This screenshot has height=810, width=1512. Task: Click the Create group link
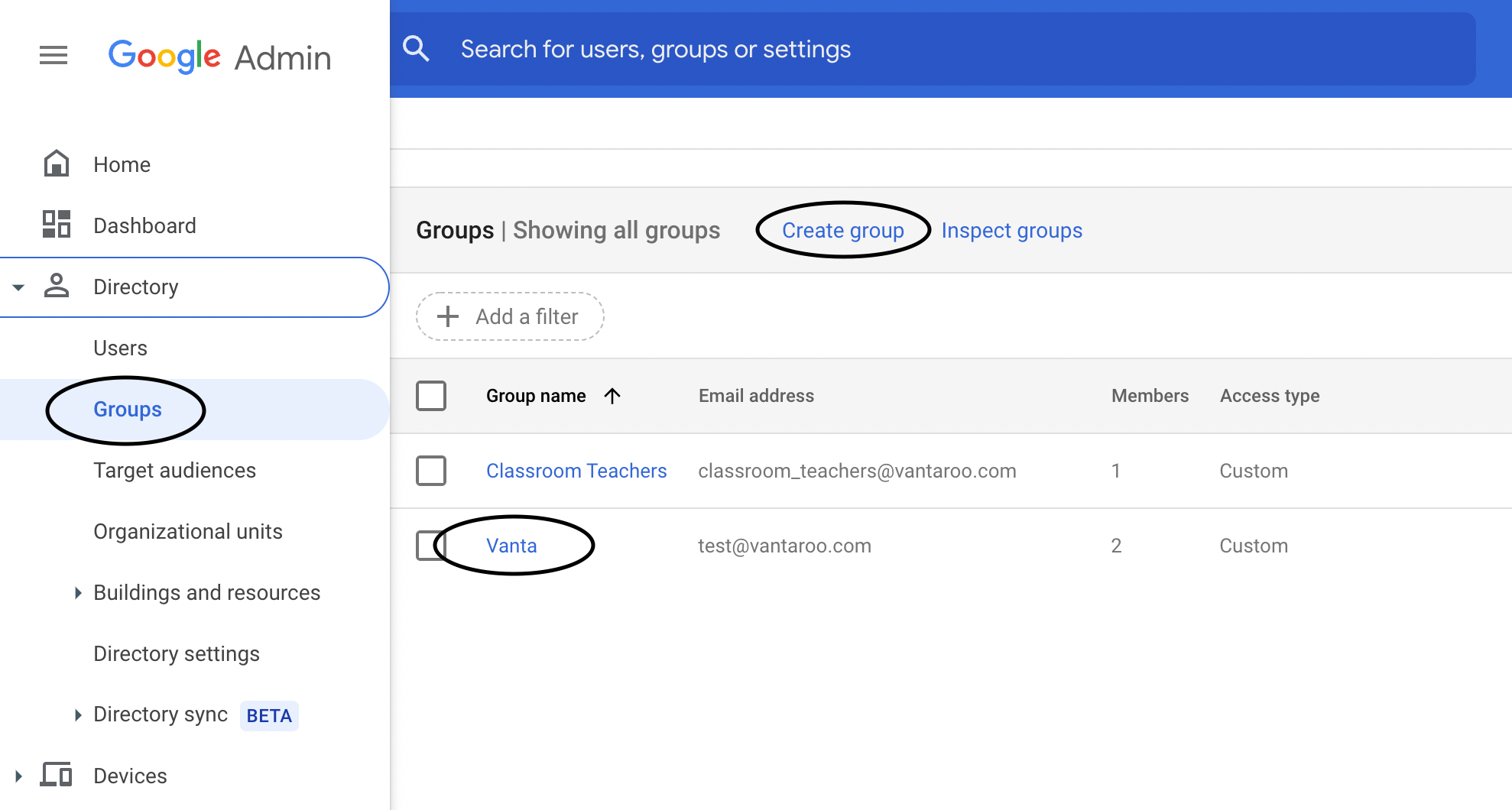842,230
